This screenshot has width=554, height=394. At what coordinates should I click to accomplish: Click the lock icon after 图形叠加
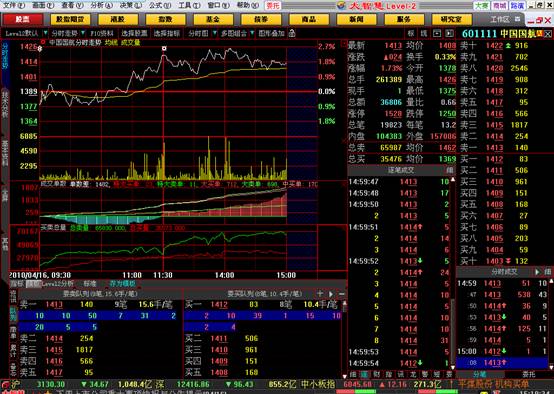[292, 33]
